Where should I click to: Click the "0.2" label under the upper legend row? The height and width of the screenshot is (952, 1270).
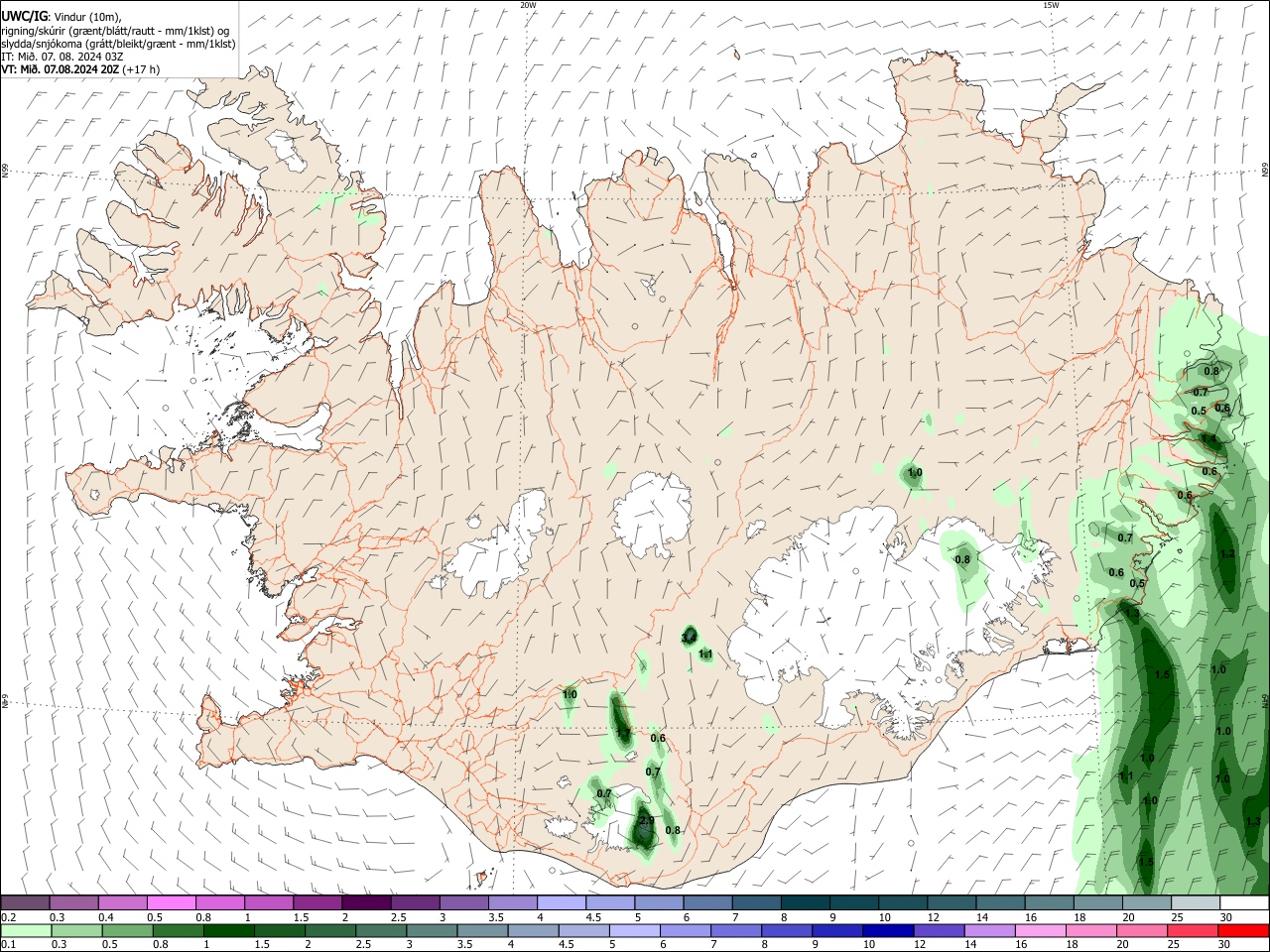(9, 917)
